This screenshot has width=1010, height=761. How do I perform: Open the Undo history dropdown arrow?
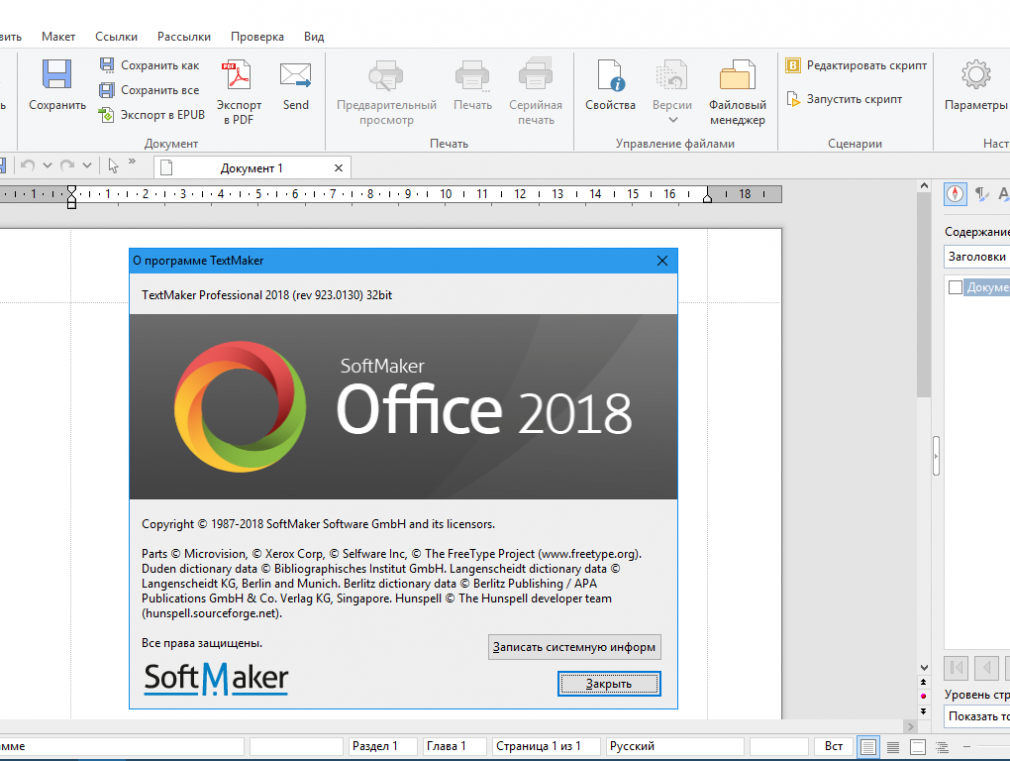[x=47, y=166]
